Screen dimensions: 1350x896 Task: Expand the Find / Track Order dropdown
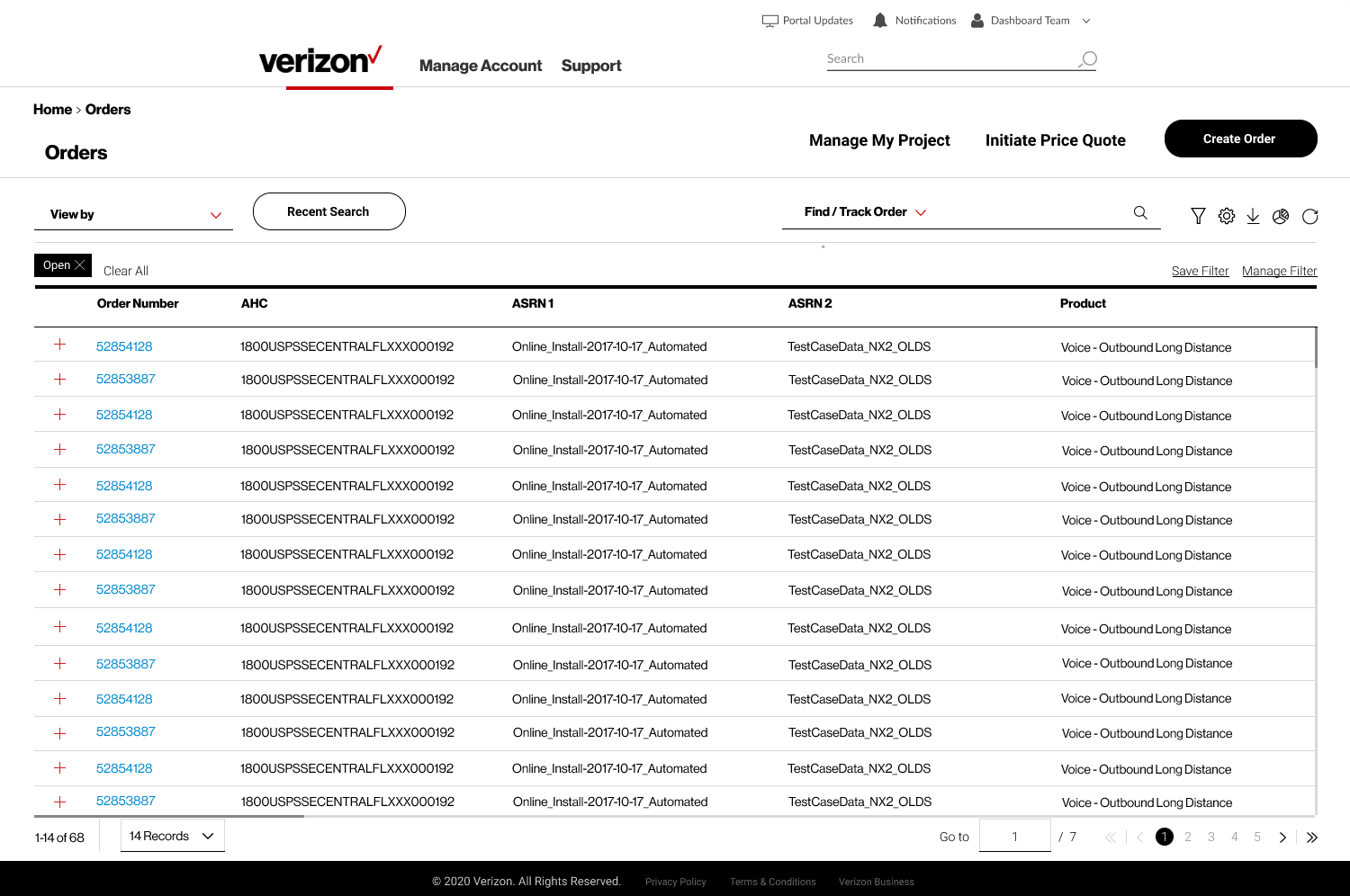point(921,212)
